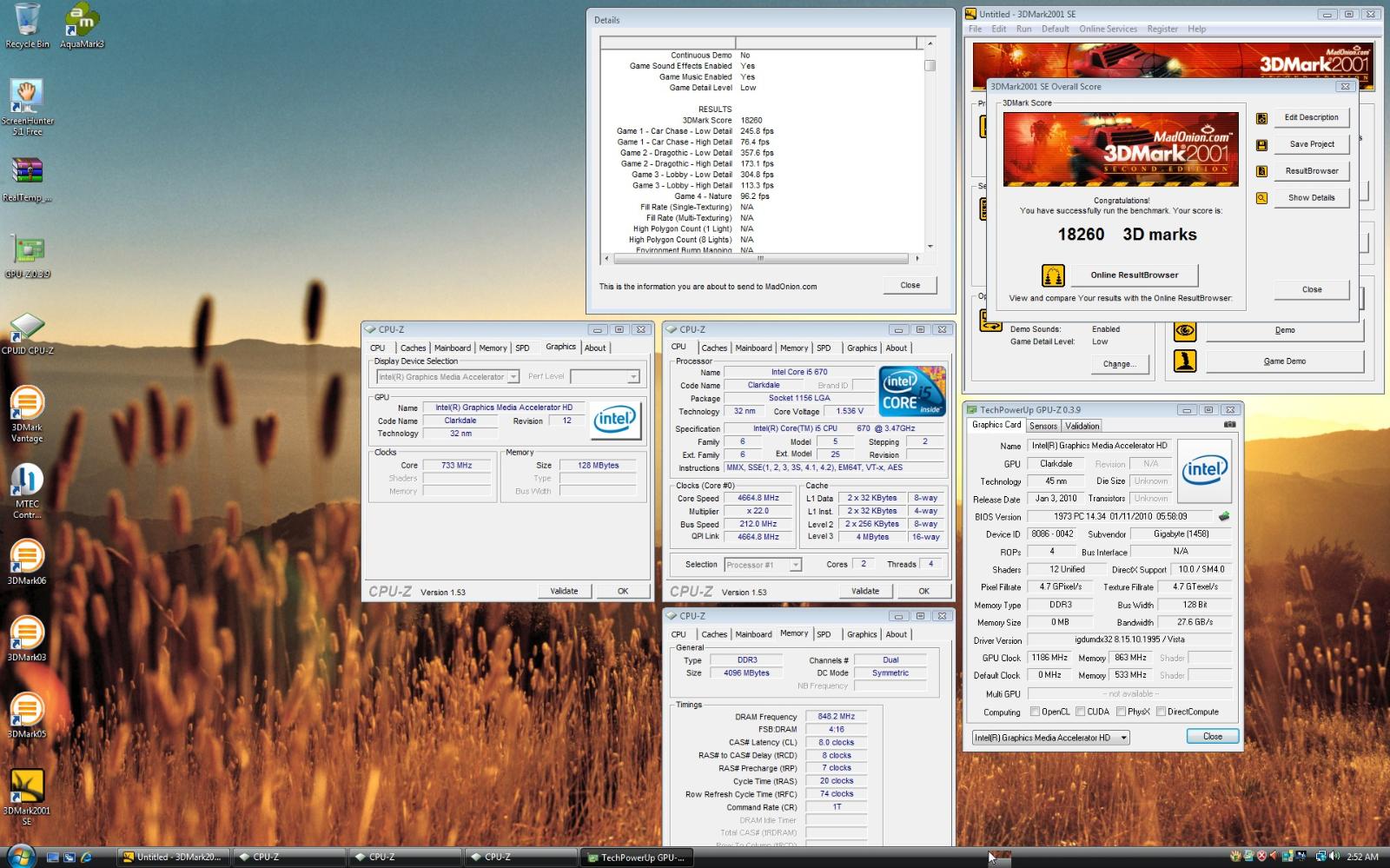Click the Intel logo in GPU-Z
Screen dimensions: 1390x868
point(1204,470)
